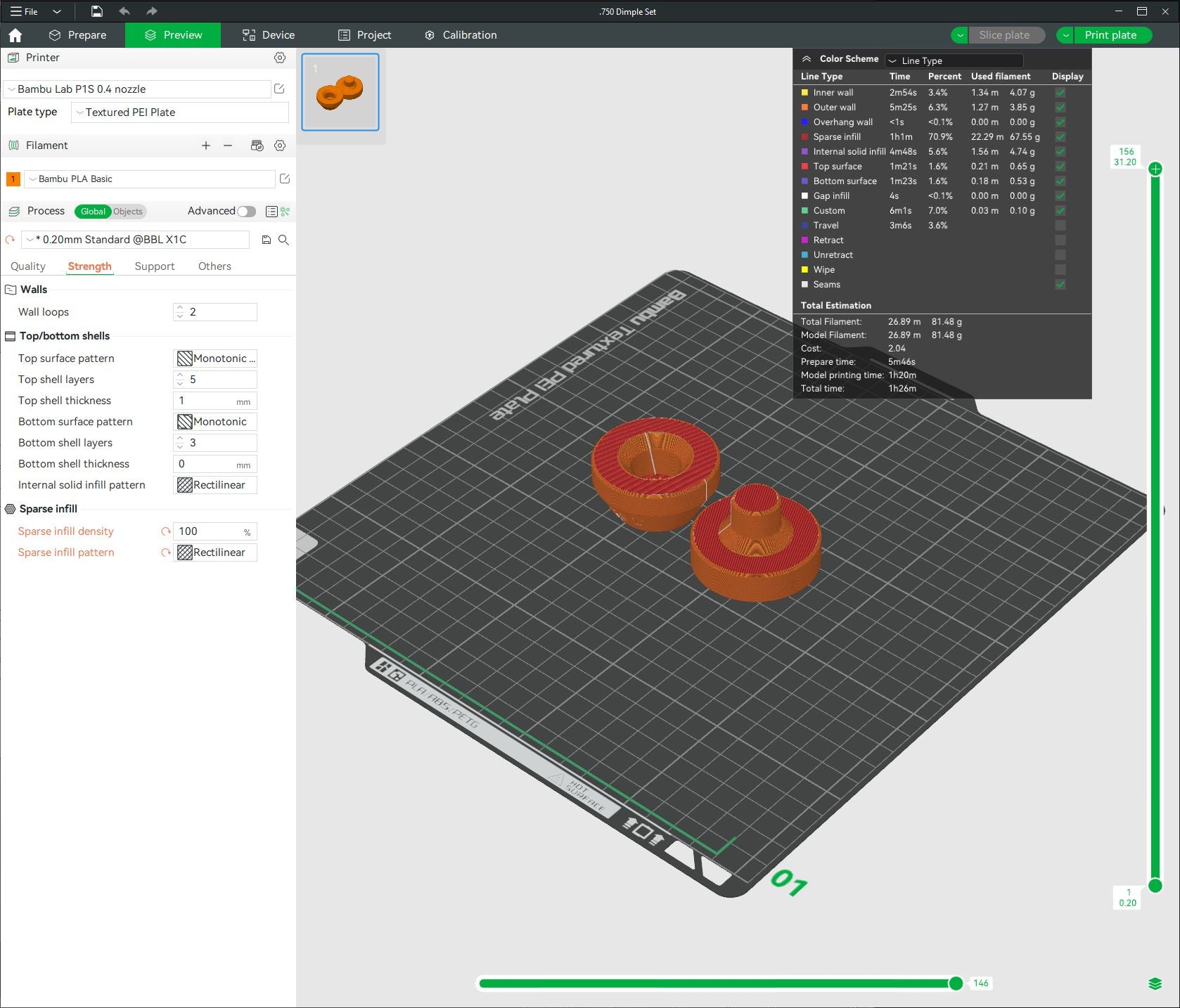
Task: Open Sparse infill pattern dropdown
Action: pyautogui.click(x=215, y=553)
